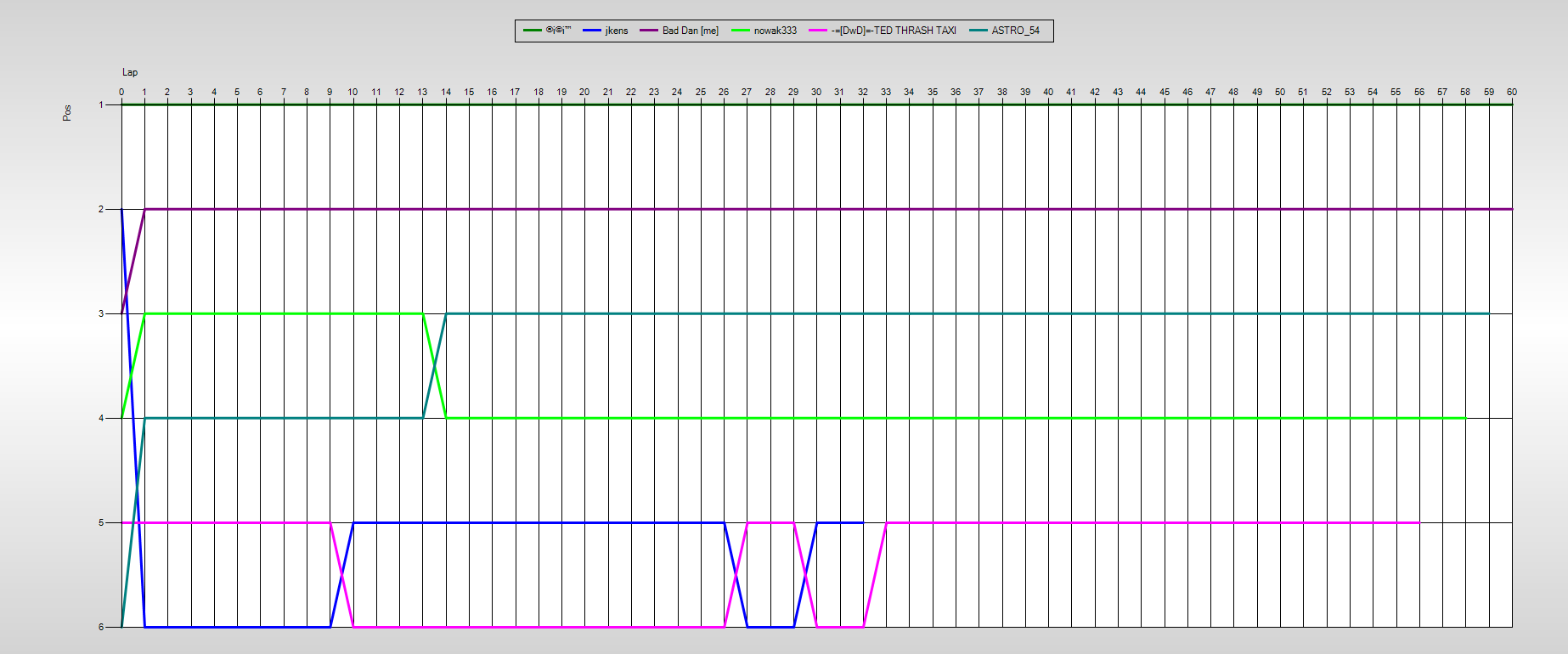This screenshot has width=1568, height=654.
Task: Click the dark green legend color line
Action: (x=533, y=31)
